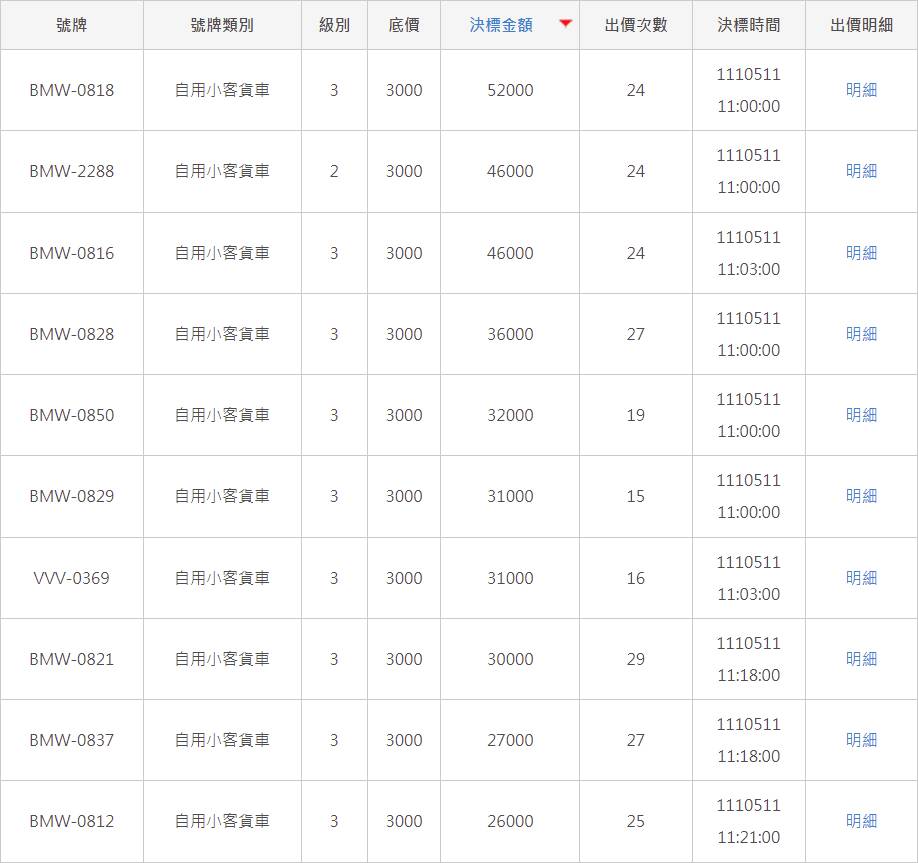The image size is (918, 863).
Task: Open 明細 link for BMW-0829
Action: pos(862,496)
